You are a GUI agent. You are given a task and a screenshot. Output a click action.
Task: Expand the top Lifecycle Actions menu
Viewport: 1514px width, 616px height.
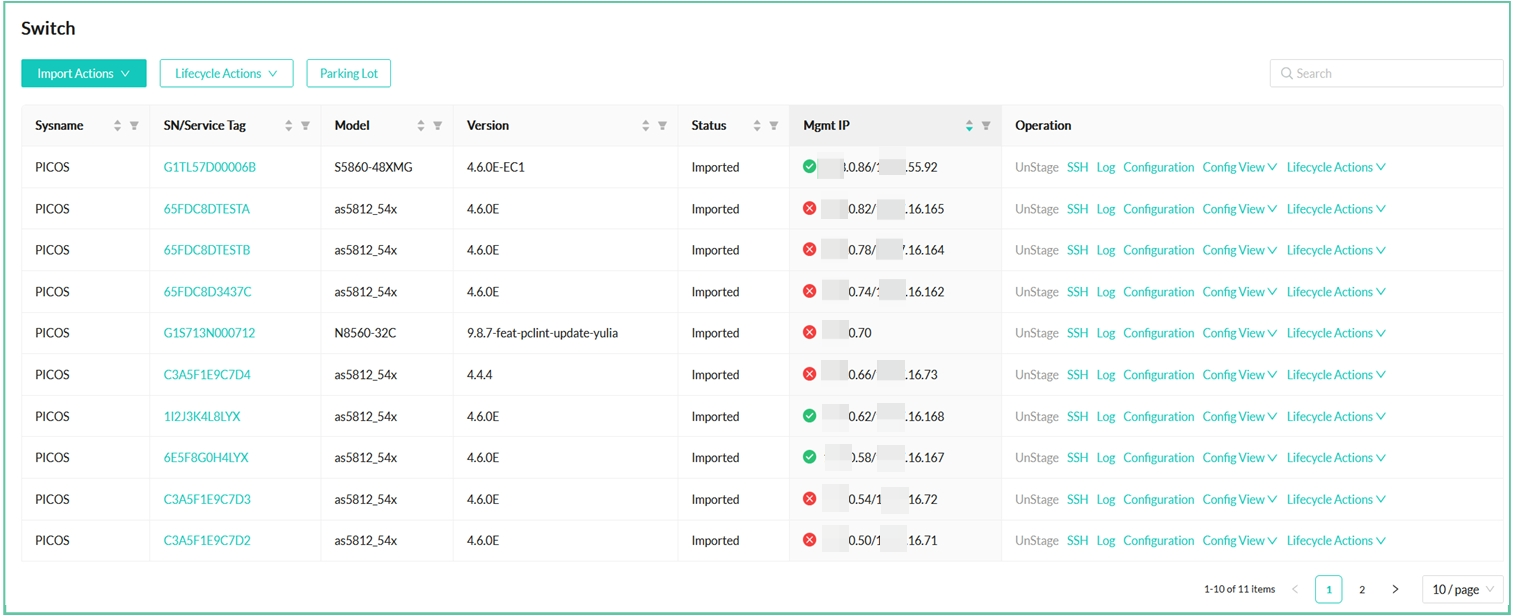tap(226, 73)
